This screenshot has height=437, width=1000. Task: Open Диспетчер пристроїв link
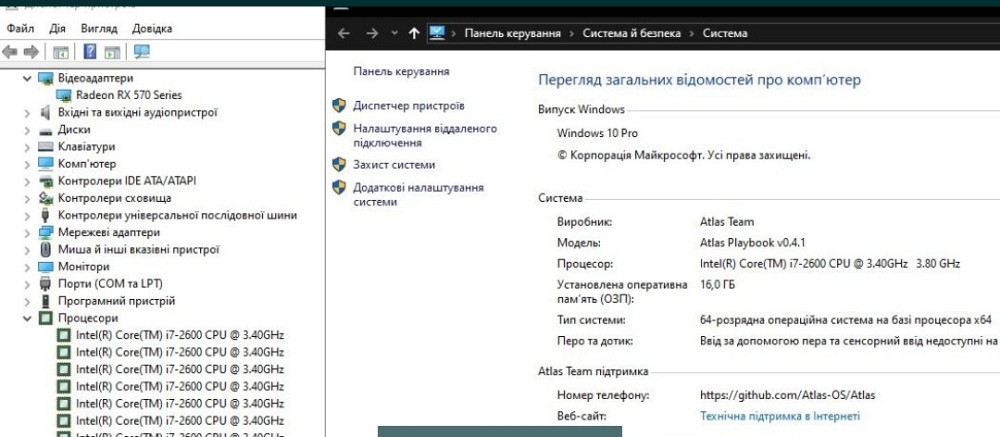(x=409, y=106)
